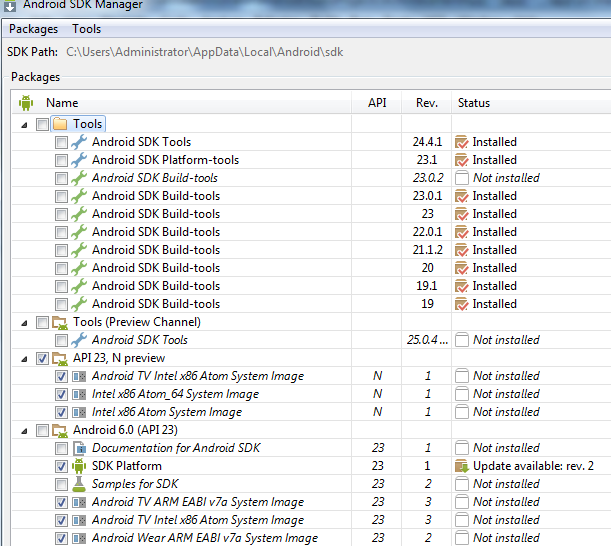Image resolution: width=611 pixels, height=546 pixels.
Task: Click the Samples for SDK flask icon
Action: coord(79,484)
